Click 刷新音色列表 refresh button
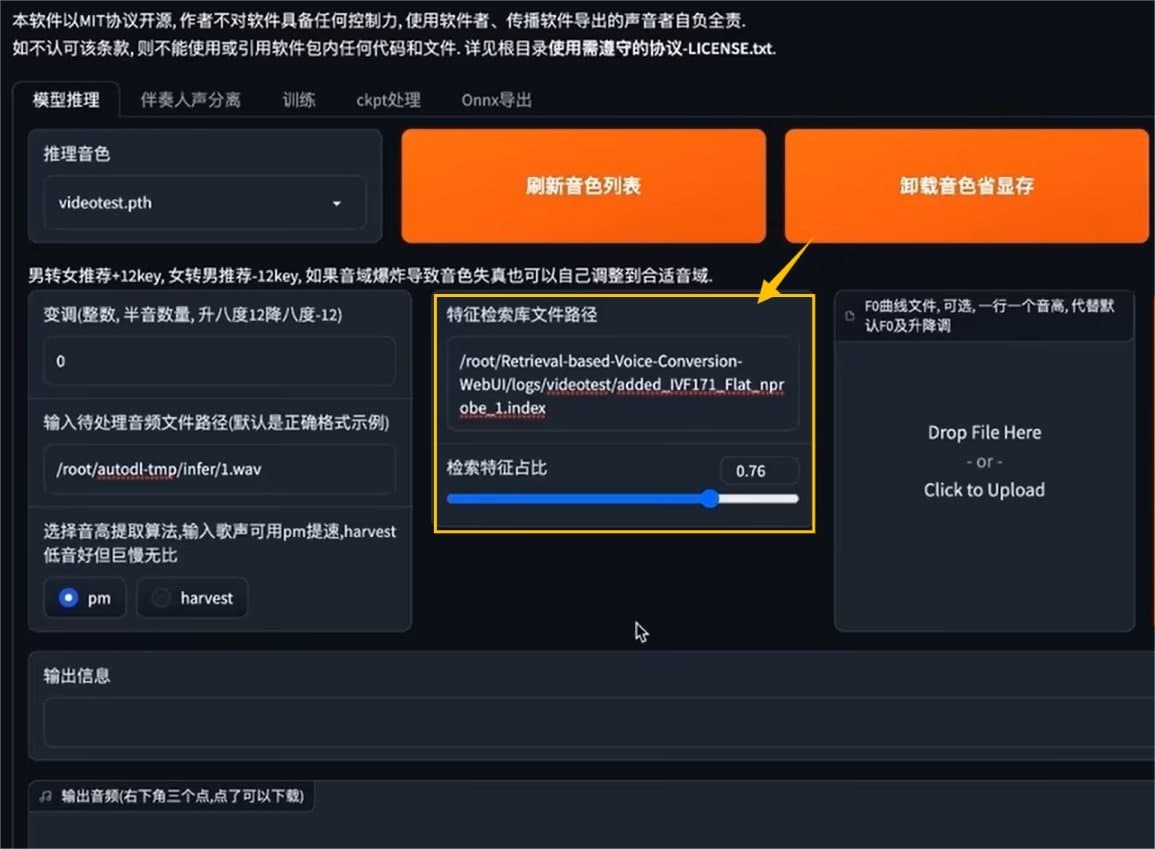 [x=583, y=186]
